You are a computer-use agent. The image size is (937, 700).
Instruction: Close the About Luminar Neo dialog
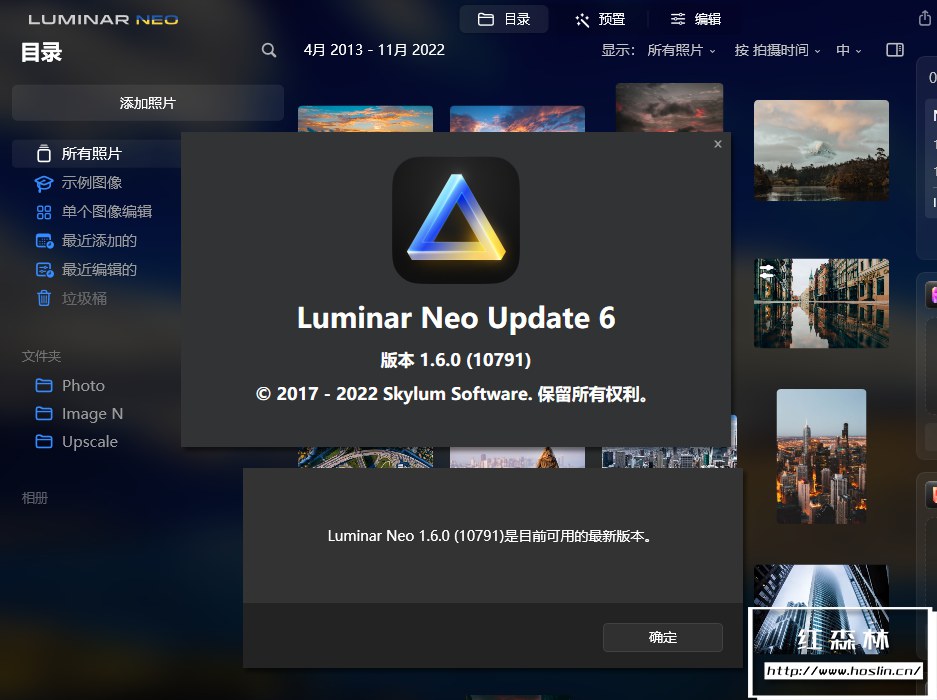[718, 144]
